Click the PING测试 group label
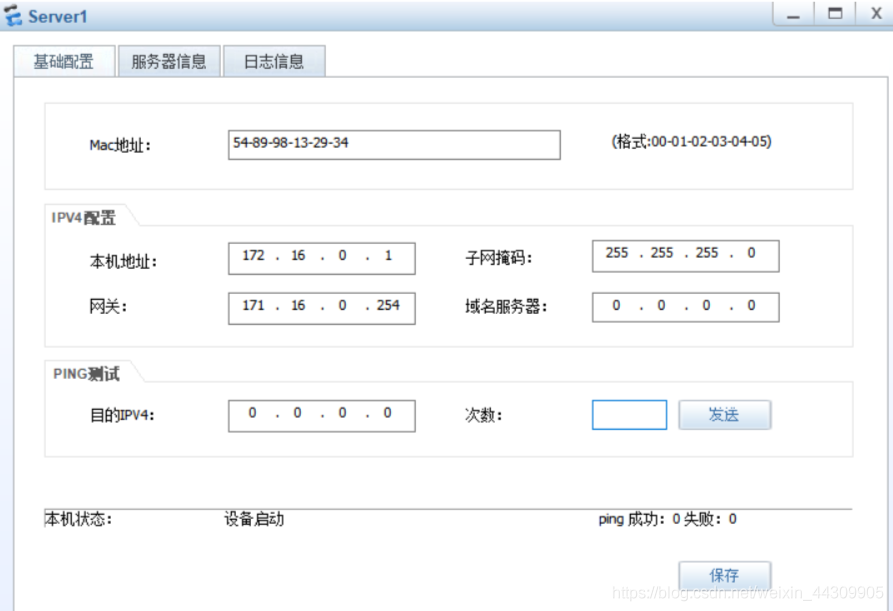 (87, 374)
